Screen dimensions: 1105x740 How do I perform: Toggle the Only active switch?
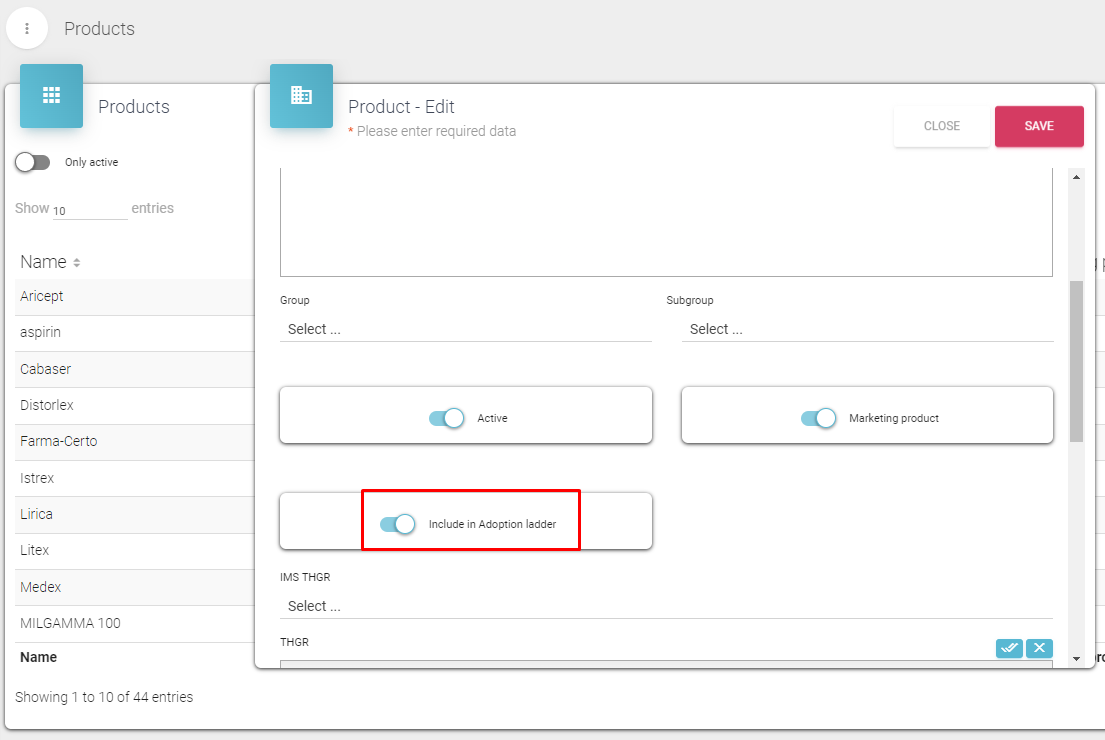point(33,162)
